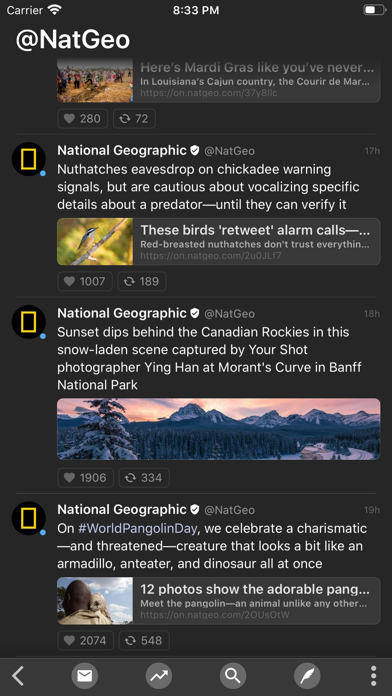Open the "These birds 'retweet' alarm calls" link card
The width and height of the screenshot is (392, 696).
point(218,241)
